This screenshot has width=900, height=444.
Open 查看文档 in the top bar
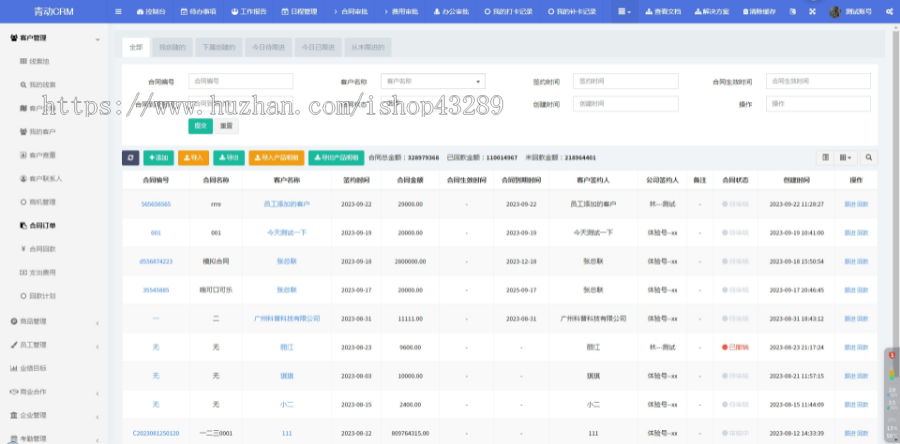[x=664, y=11]
